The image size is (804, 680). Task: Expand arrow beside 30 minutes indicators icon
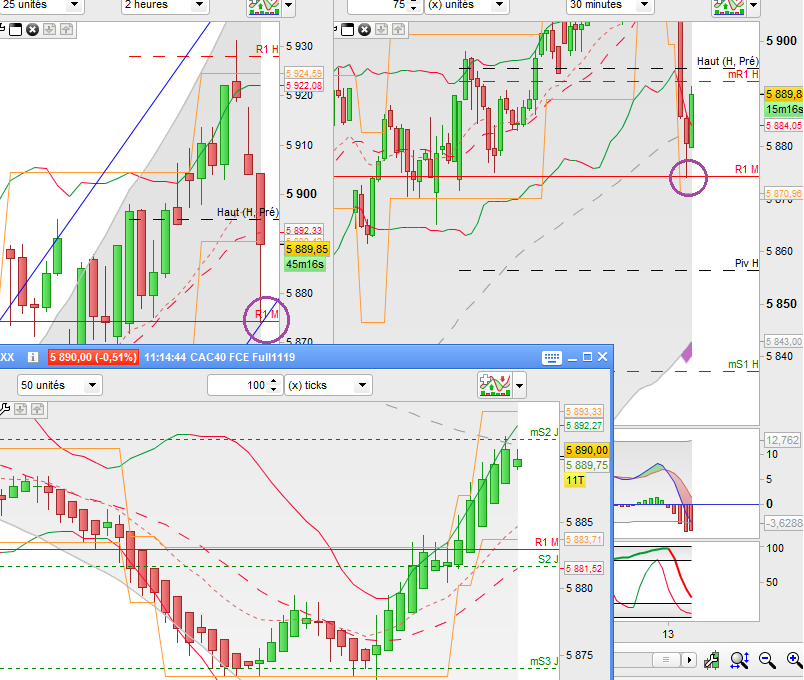pyautogui.click(x=753, y=6)
